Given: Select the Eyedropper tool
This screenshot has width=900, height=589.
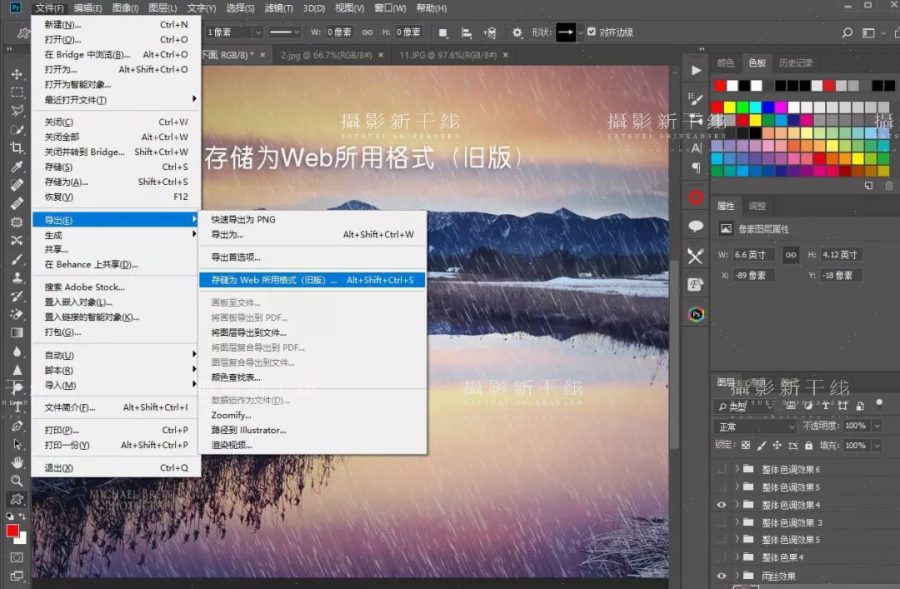Looking at the screenshot, I should coord(17,166).
